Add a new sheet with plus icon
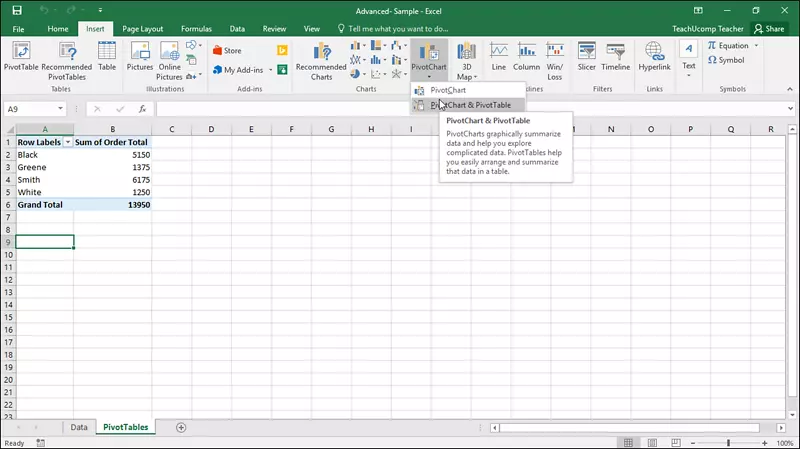 point(181,428)
